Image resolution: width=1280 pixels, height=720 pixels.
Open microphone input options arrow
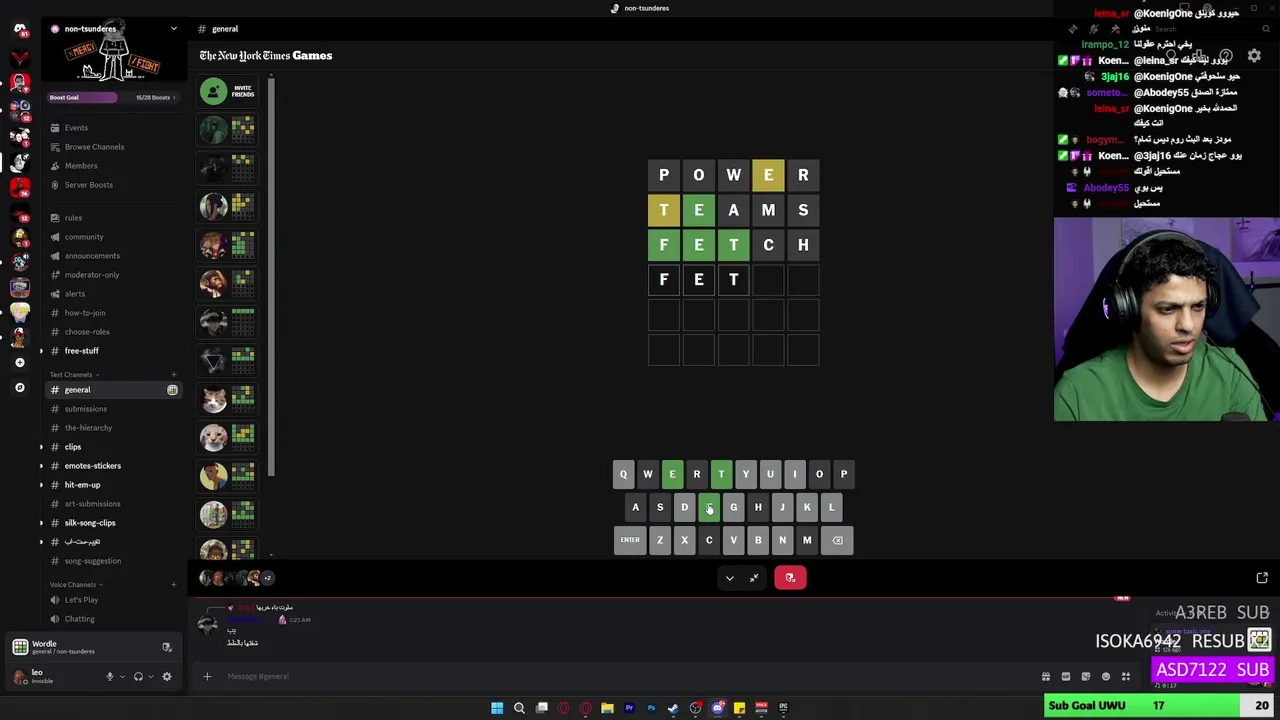[122, 677]
